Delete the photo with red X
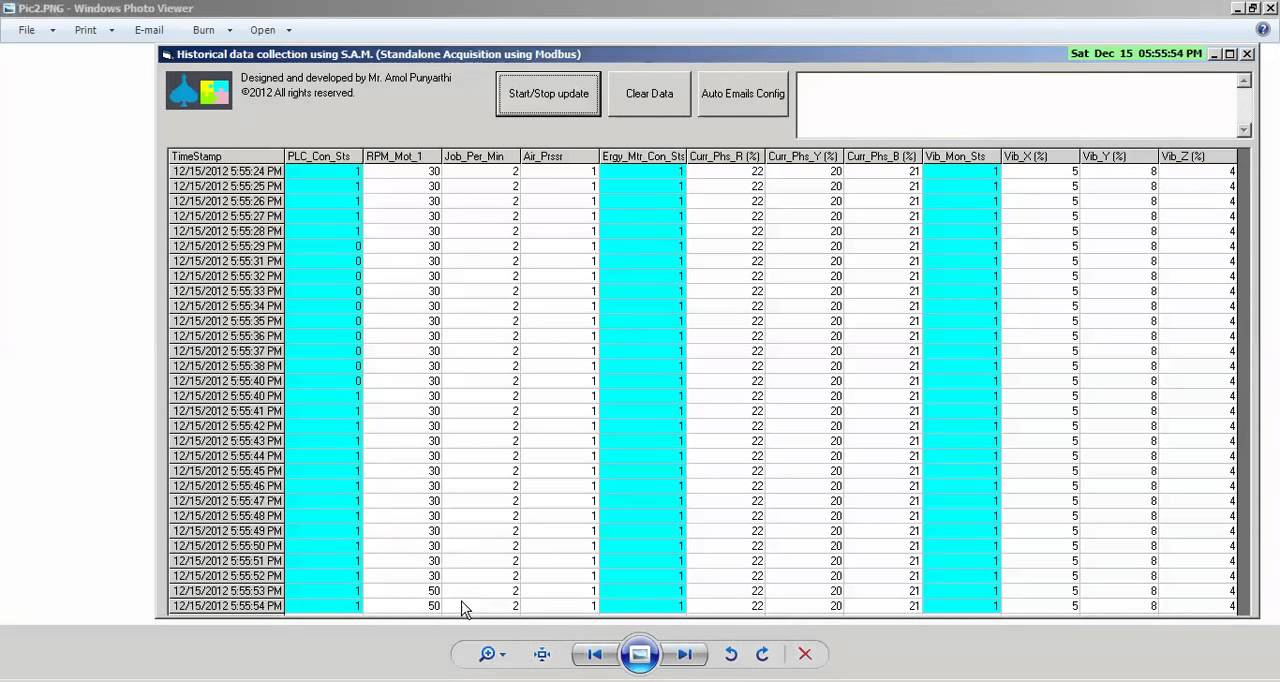The width and height of the screenshot is (1280, 682). (805, 654)
